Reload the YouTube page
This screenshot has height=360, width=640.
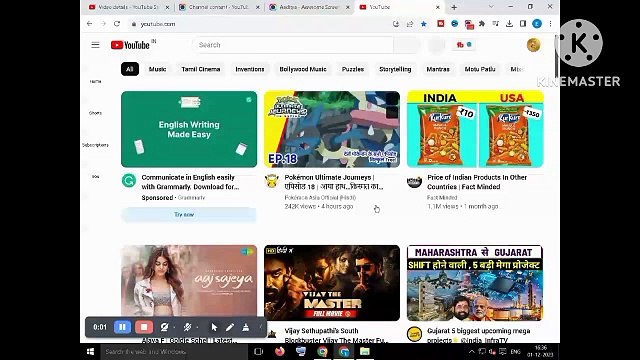pos(117,24)
